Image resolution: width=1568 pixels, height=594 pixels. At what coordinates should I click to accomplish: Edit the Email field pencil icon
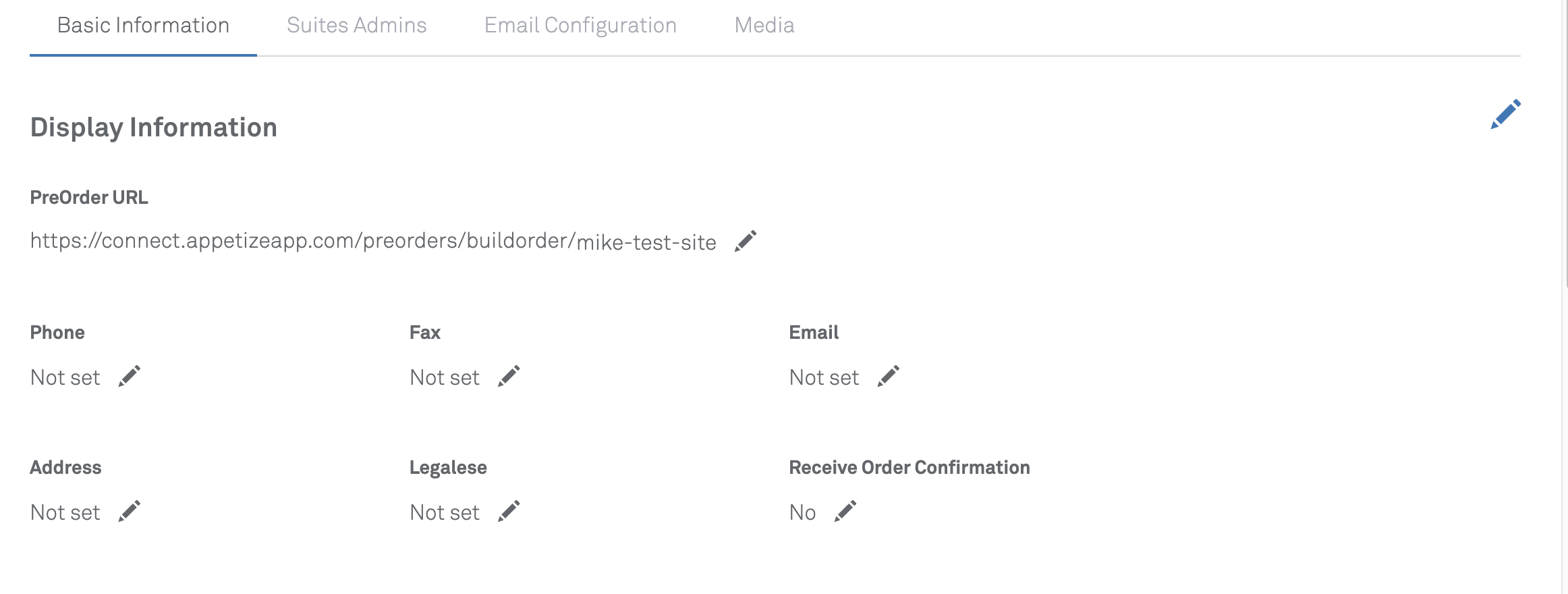pyautogui.click(x=889, y=377)
